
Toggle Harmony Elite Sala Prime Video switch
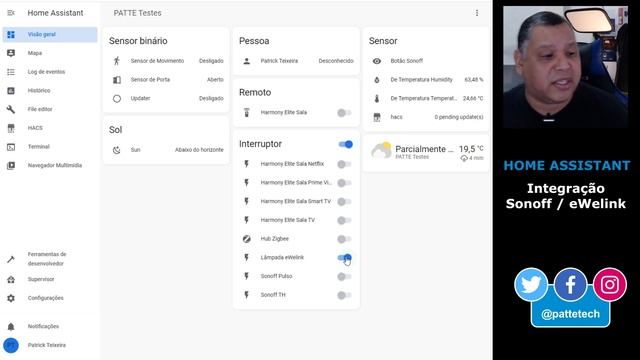coord(344,183)
